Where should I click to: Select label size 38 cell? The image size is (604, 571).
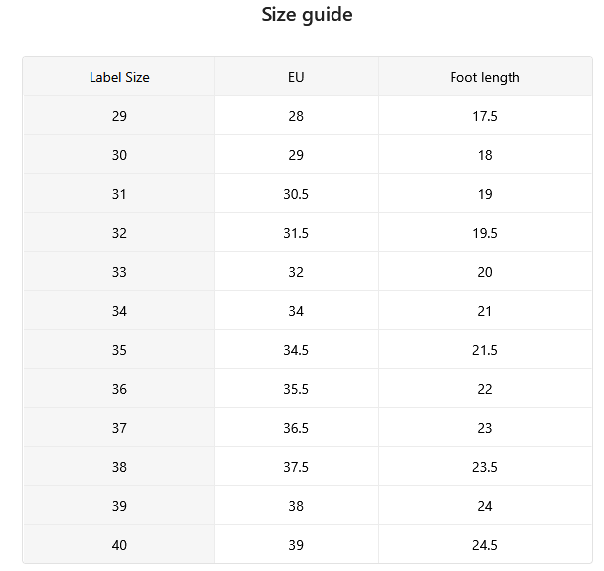coord(119,467)
